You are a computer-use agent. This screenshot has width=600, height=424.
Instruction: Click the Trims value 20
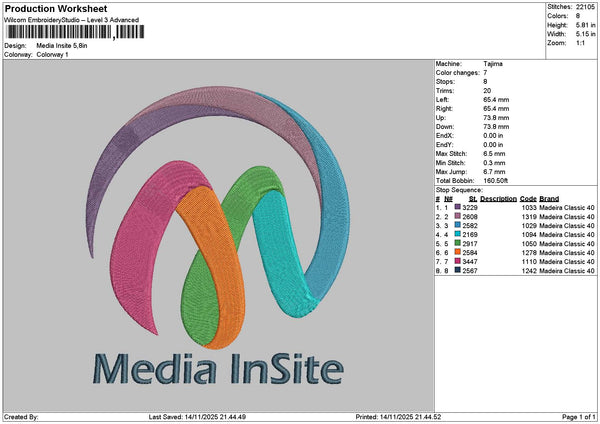pos(487,91)
